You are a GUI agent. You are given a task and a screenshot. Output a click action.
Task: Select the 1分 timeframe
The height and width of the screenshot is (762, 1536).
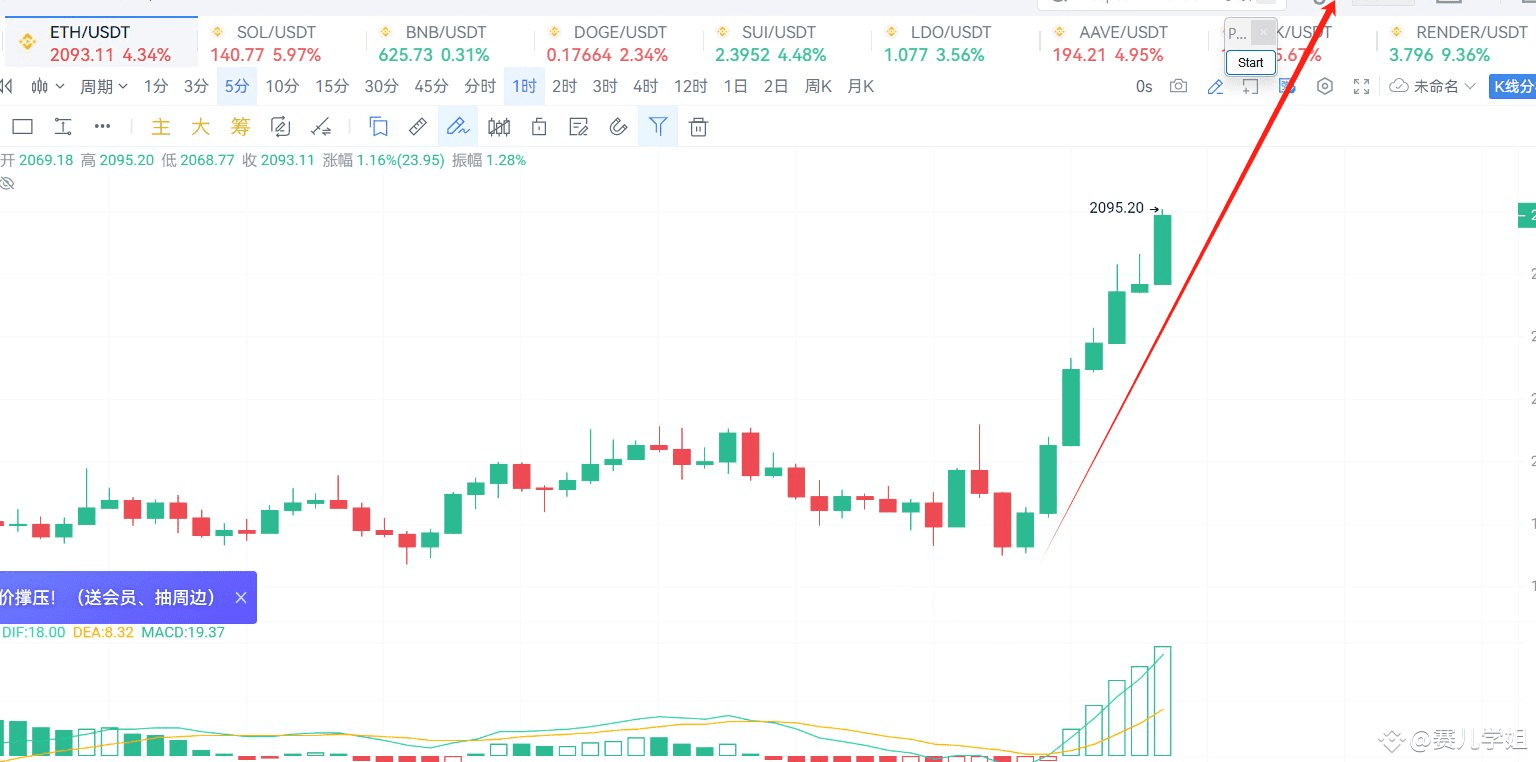point(156,87)
